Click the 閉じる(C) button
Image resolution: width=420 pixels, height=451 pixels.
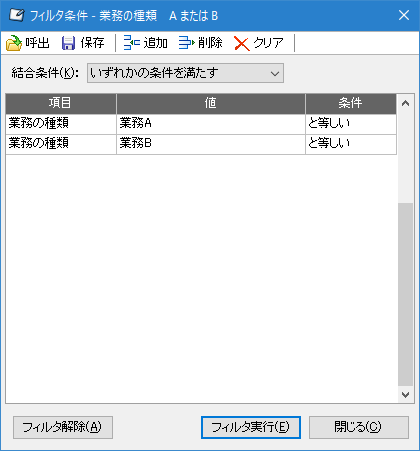pos(358,427)
